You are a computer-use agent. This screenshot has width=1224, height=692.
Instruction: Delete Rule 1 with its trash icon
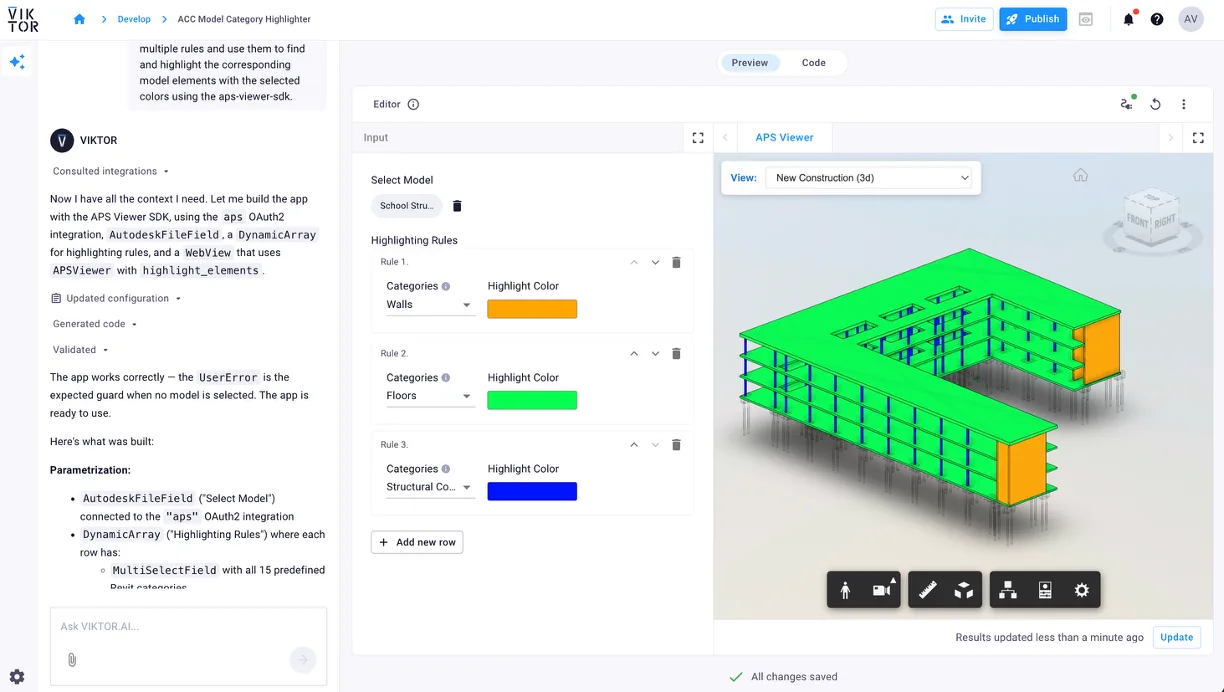pos(676,262)
